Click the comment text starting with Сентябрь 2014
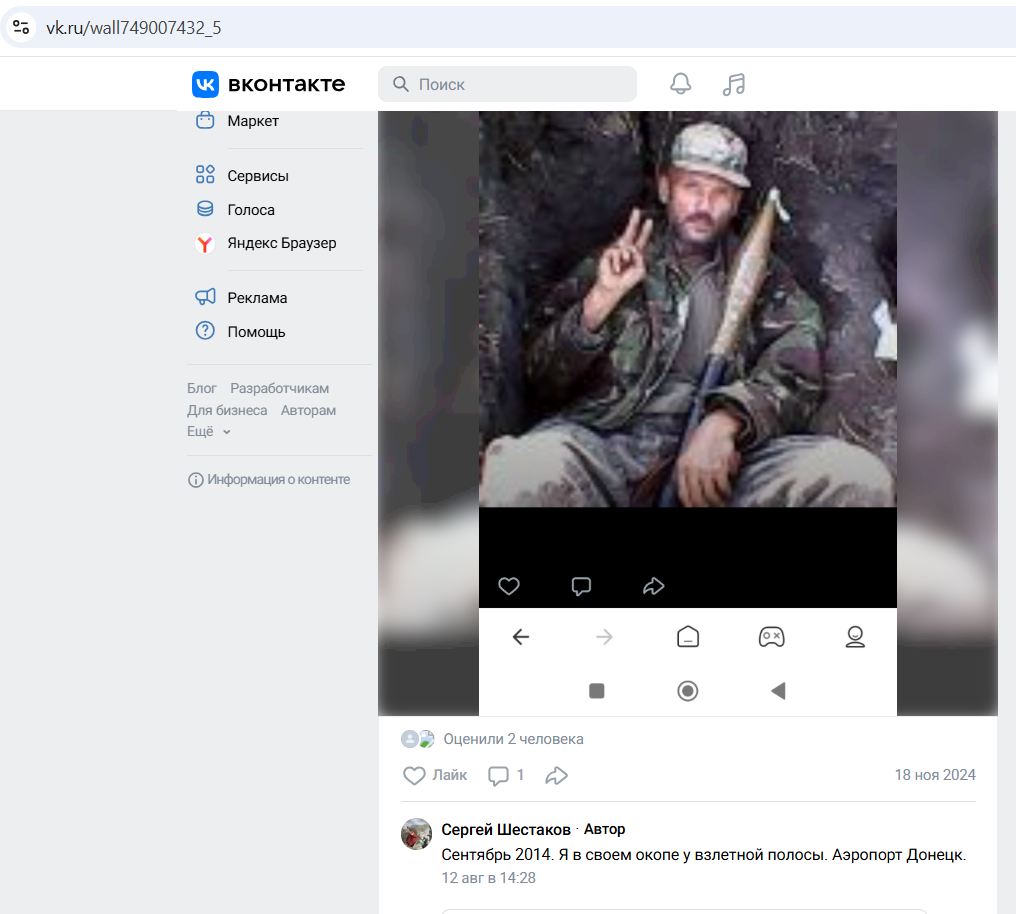This screenshot has height=914, width=1016. (704, 854)
